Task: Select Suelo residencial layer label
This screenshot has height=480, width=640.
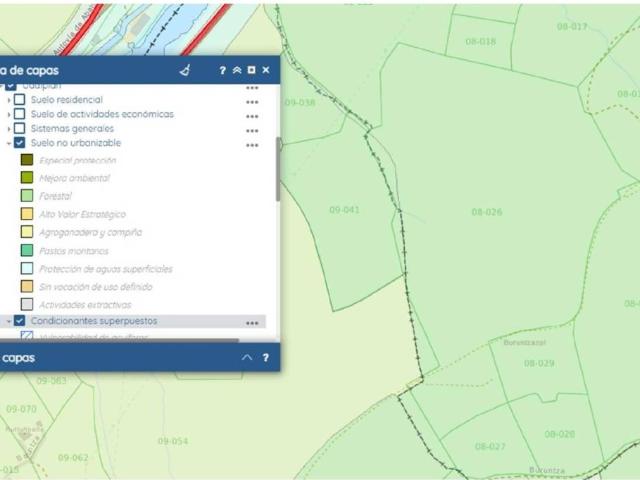Action: click(x=67, y=100)
